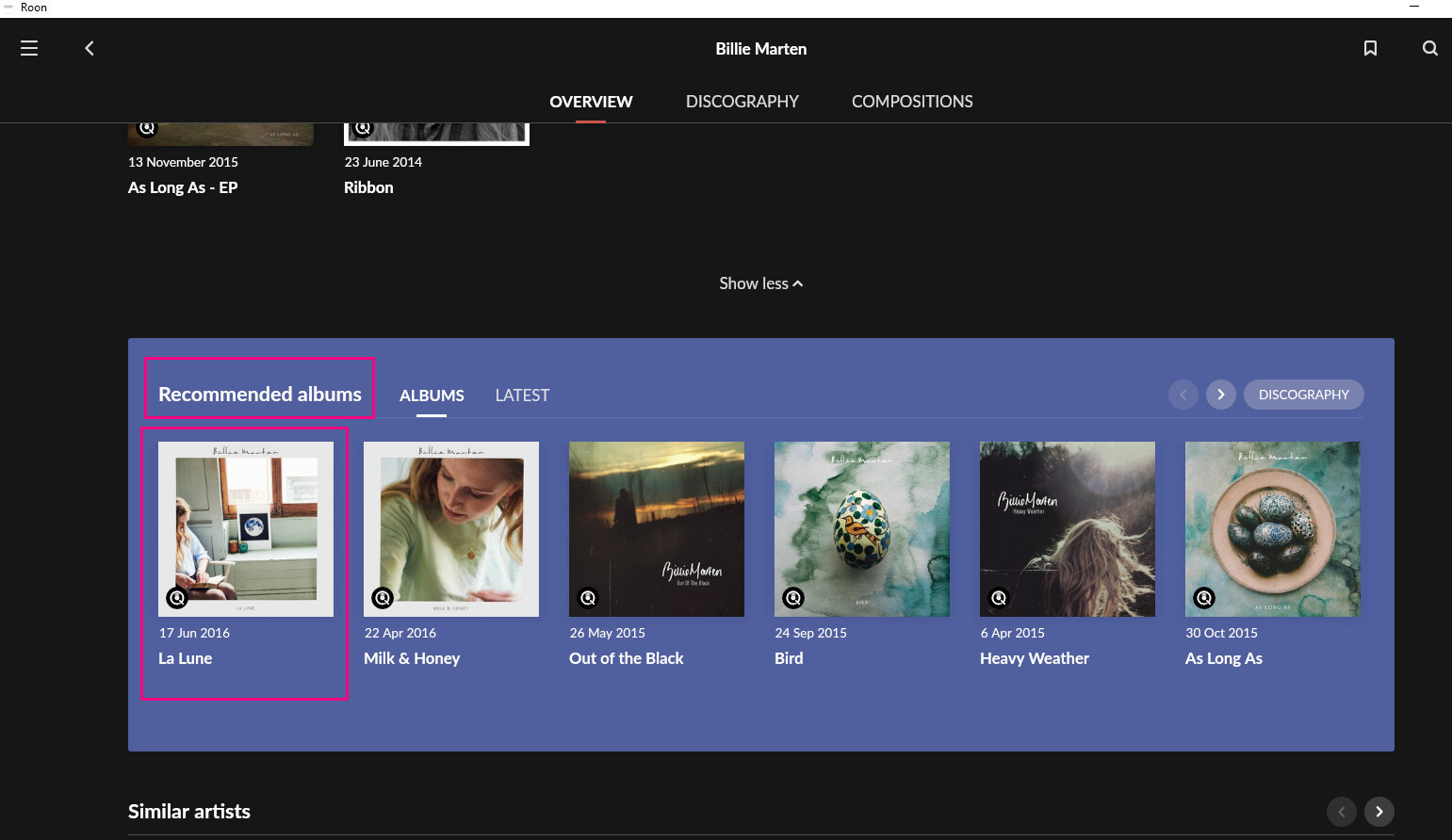The image size is (1452, 840).
Task: Advance Similar artists with the next chevron
Action: [x=1379, y=811]
